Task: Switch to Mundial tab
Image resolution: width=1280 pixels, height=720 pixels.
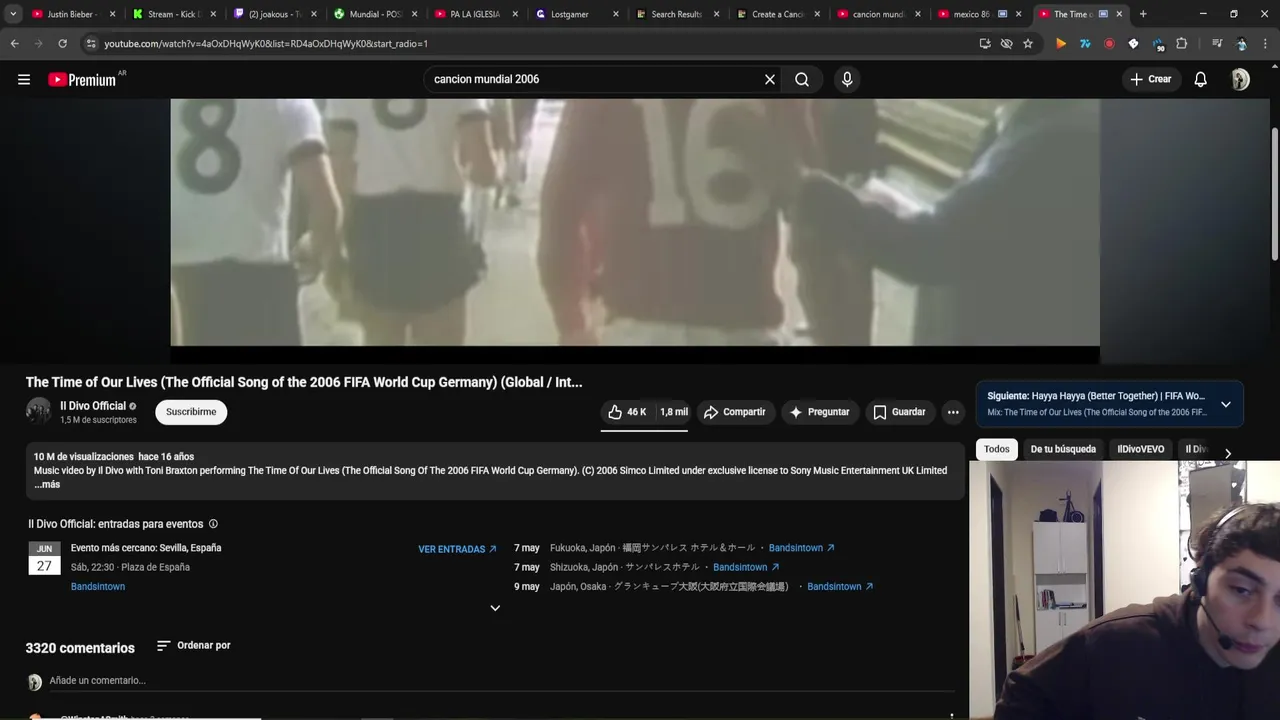Action: pyautogui.click(x=375, y=14)
